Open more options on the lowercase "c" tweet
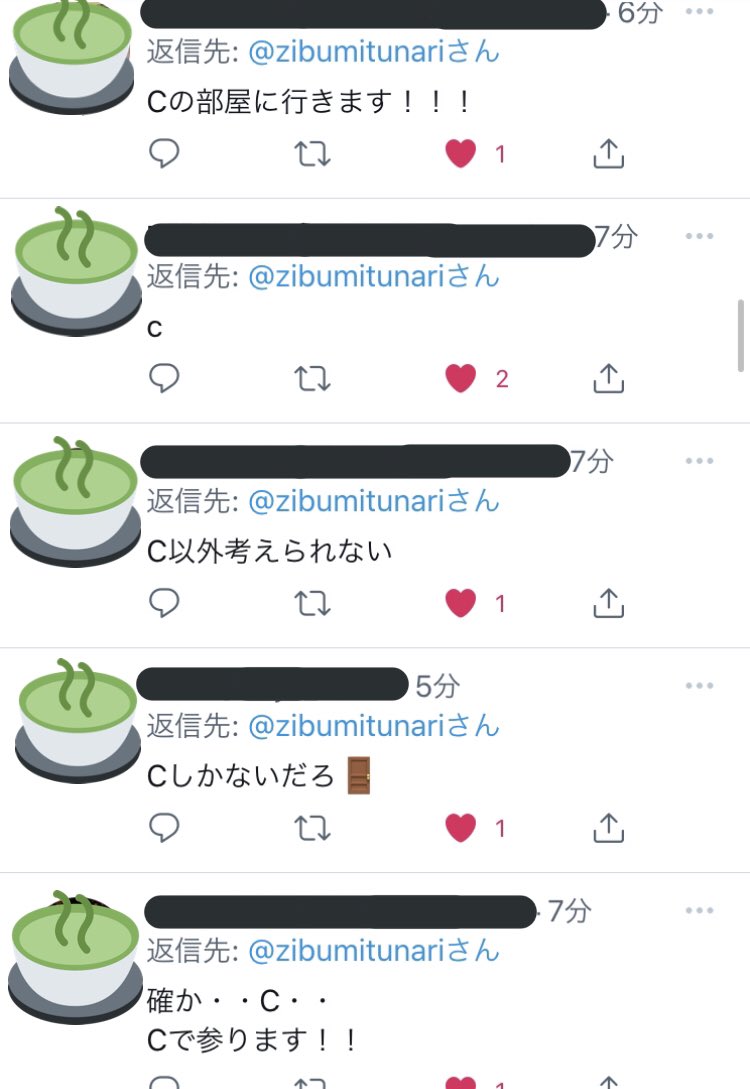750x1089 pixels. point(699,236)
